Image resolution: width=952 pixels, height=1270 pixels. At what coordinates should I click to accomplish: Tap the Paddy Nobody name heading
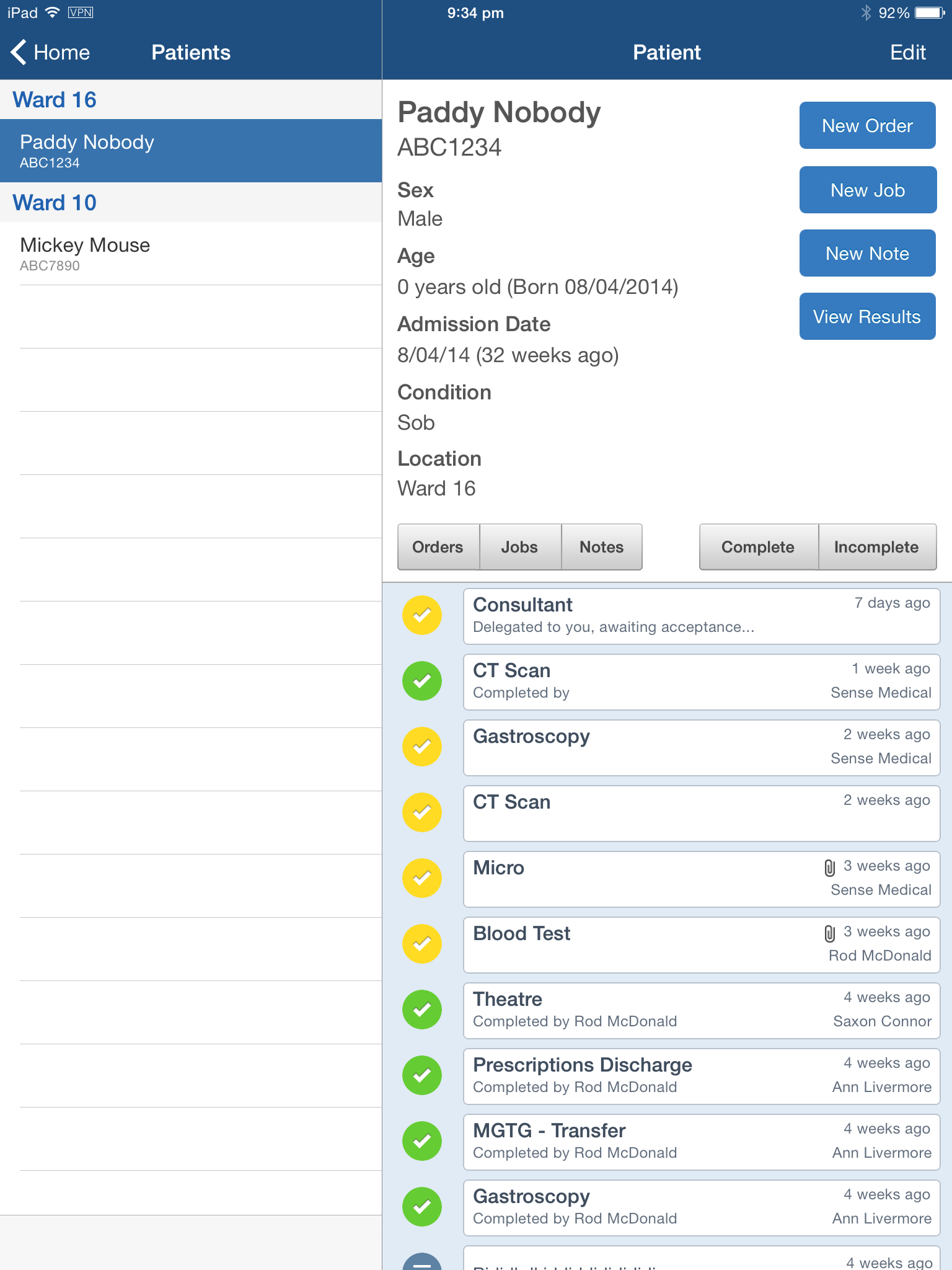coord(499,113)
